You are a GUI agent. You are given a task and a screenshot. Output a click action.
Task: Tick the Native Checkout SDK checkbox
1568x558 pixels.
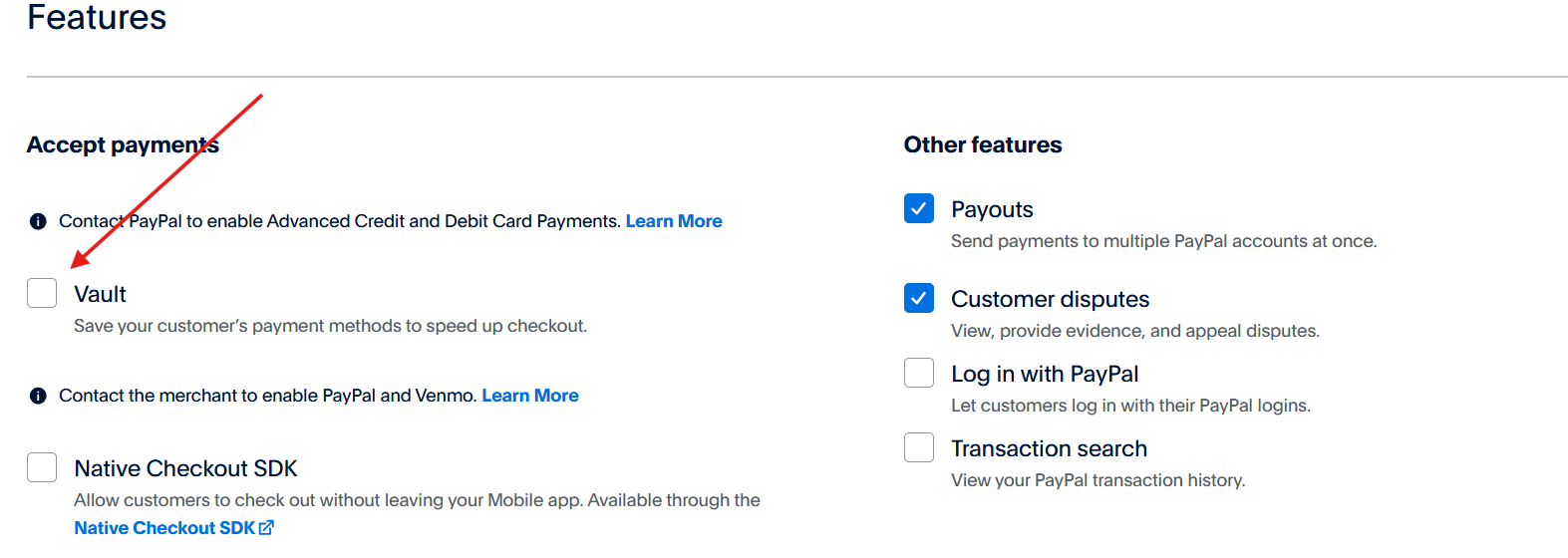[x=42, y=467]
